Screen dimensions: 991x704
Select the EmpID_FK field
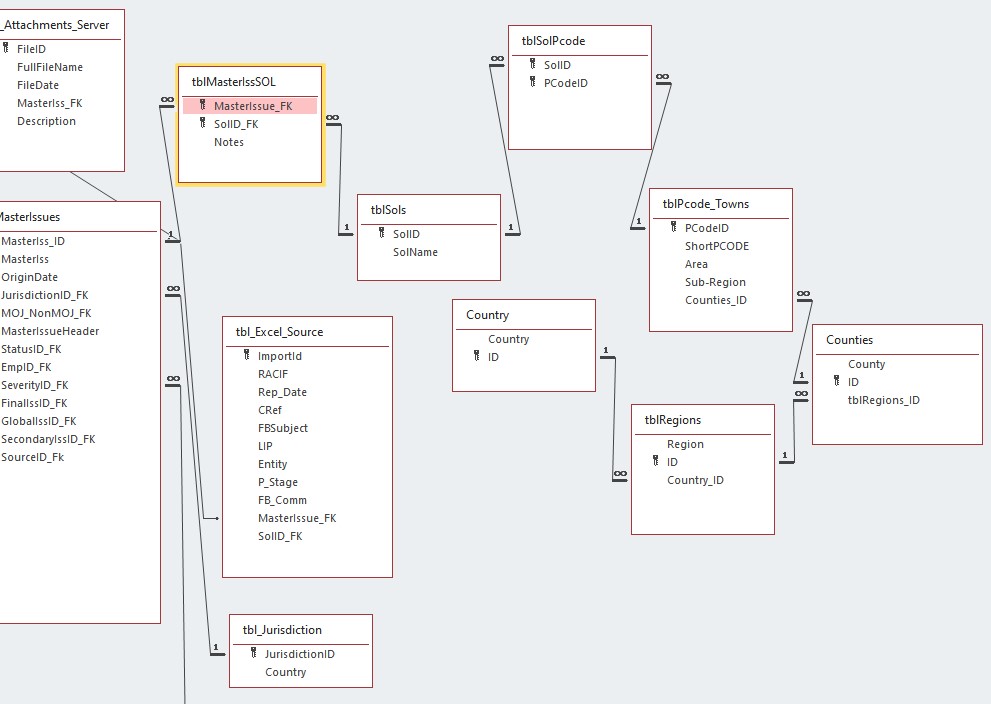pyautogui.click(x=26, y=367)
